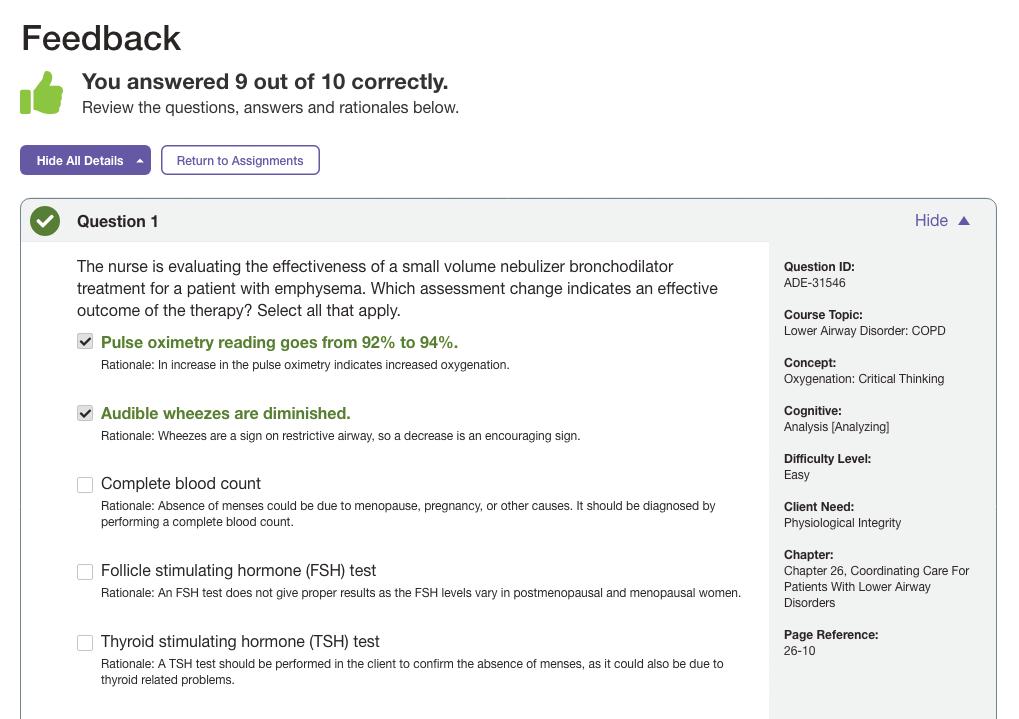Toggle the pulse oximetry reading checkbox
This screenshot has width=1019, height=719.
(85, 342)
